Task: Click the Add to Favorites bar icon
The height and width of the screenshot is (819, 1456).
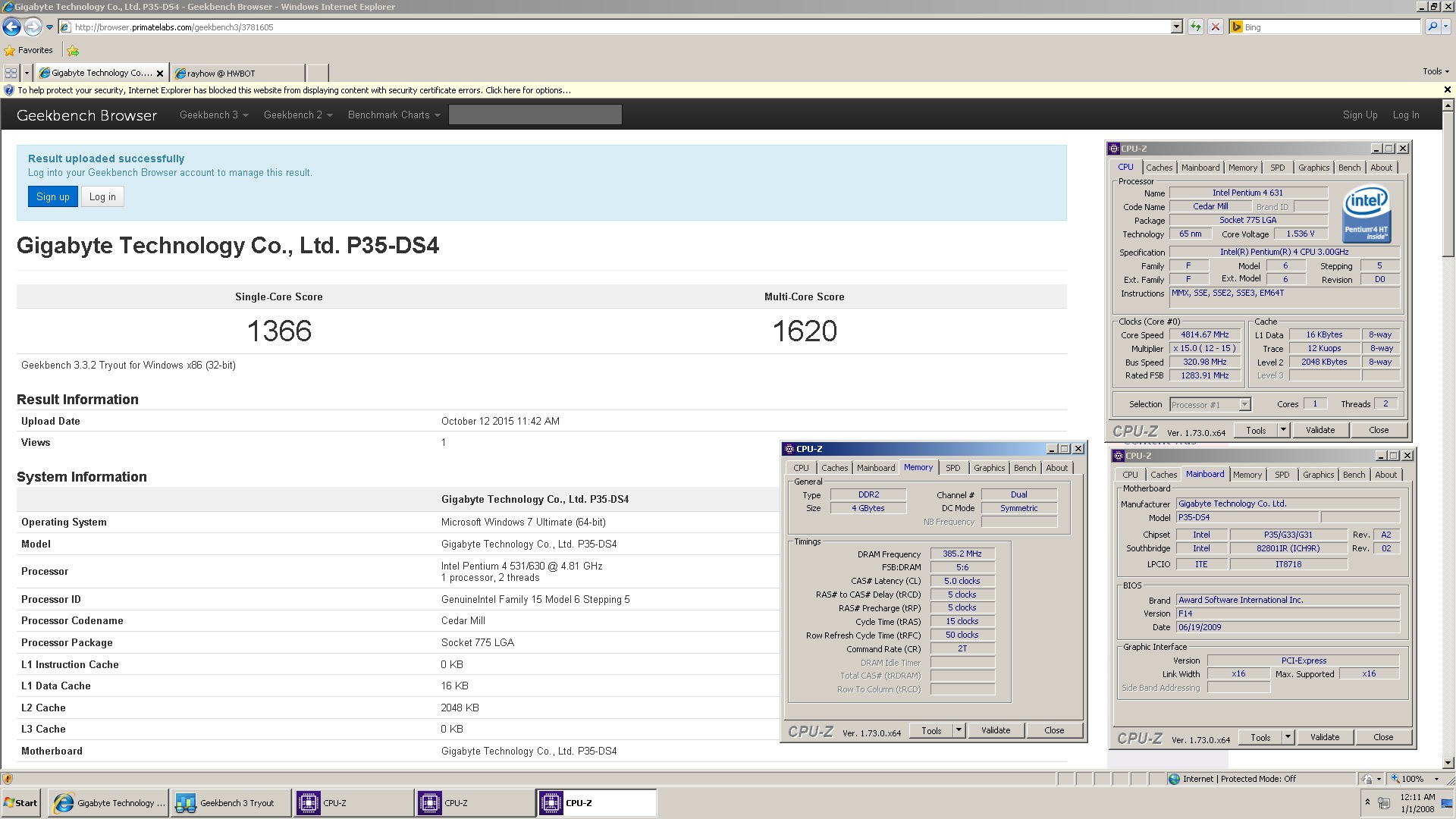Action: (x=73, y=51)
